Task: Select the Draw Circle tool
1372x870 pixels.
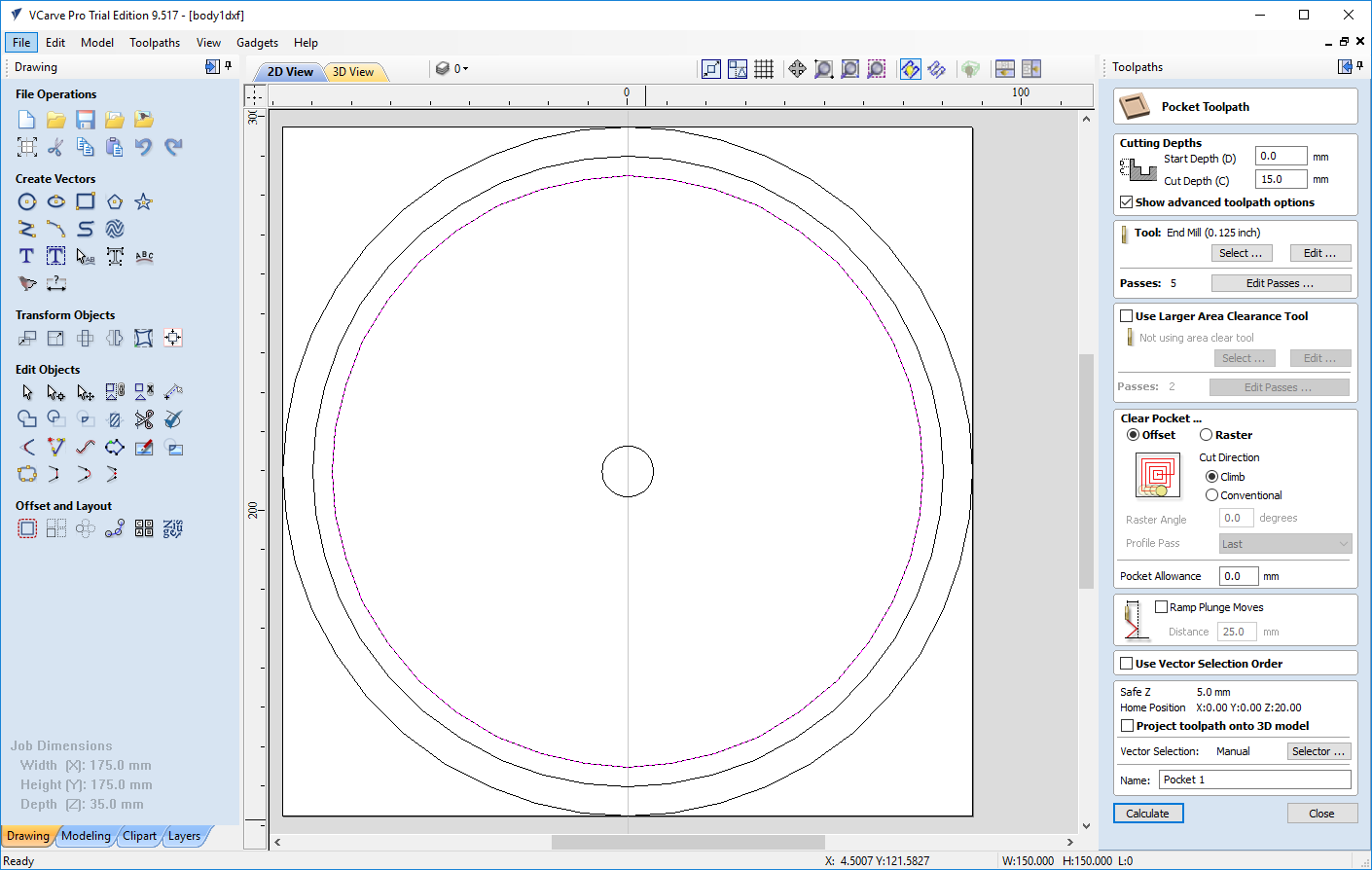Action: 27,201
